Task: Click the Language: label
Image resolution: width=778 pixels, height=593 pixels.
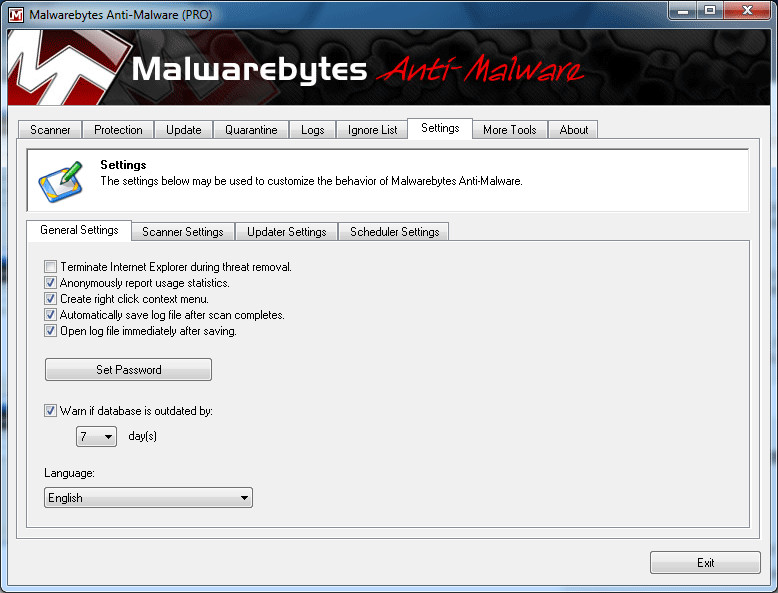Action: [69, 473]
